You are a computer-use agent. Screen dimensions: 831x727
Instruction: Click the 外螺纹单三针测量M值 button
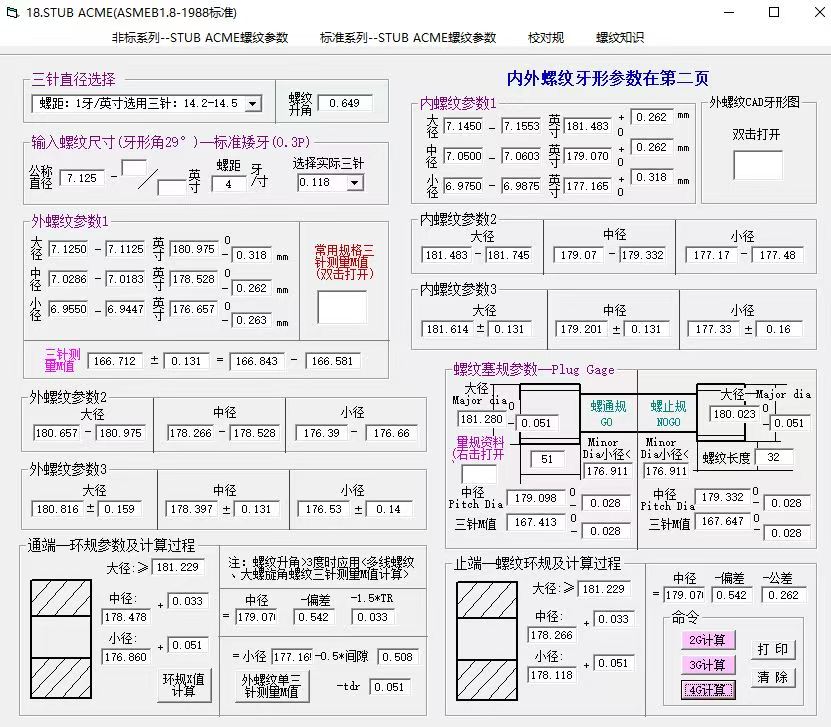[x=271, y=686]
